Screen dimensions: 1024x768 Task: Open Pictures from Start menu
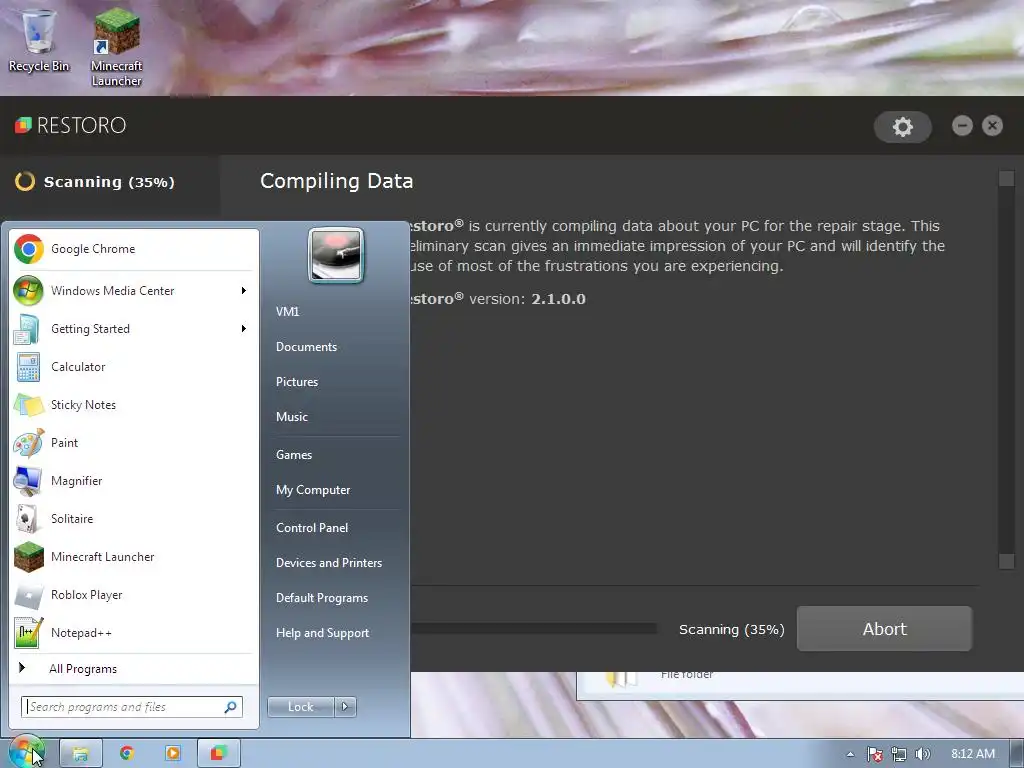pos(296,382)
